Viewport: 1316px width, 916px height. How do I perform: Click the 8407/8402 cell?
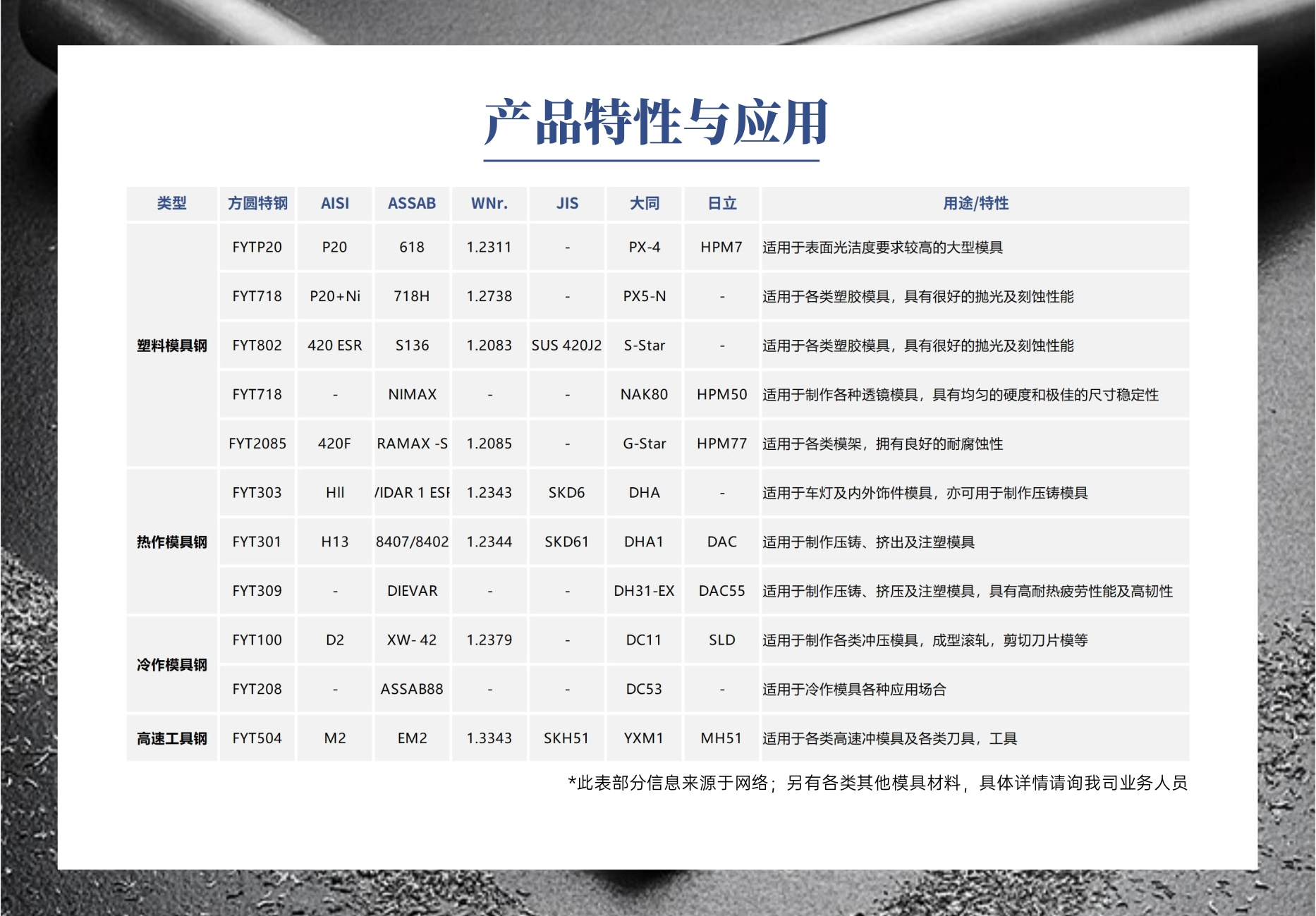pos(412,542)
